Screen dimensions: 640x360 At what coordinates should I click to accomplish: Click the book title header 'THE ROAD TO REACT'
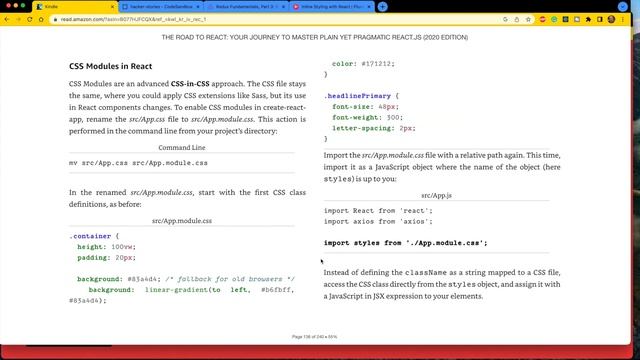(x=315, y=37)
